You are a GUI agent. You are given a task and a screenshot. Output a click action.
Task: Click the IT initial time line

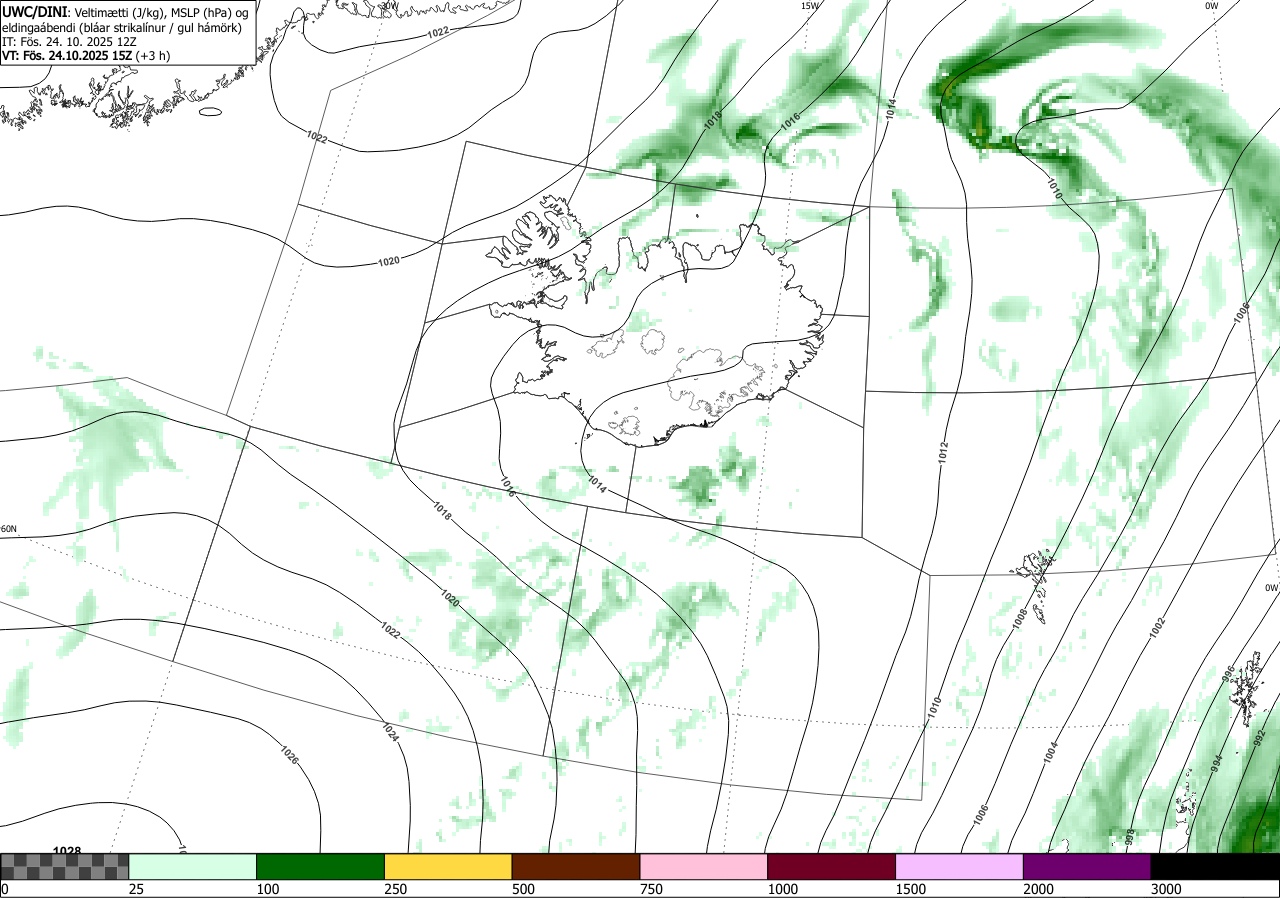click(x=68, y=42)
